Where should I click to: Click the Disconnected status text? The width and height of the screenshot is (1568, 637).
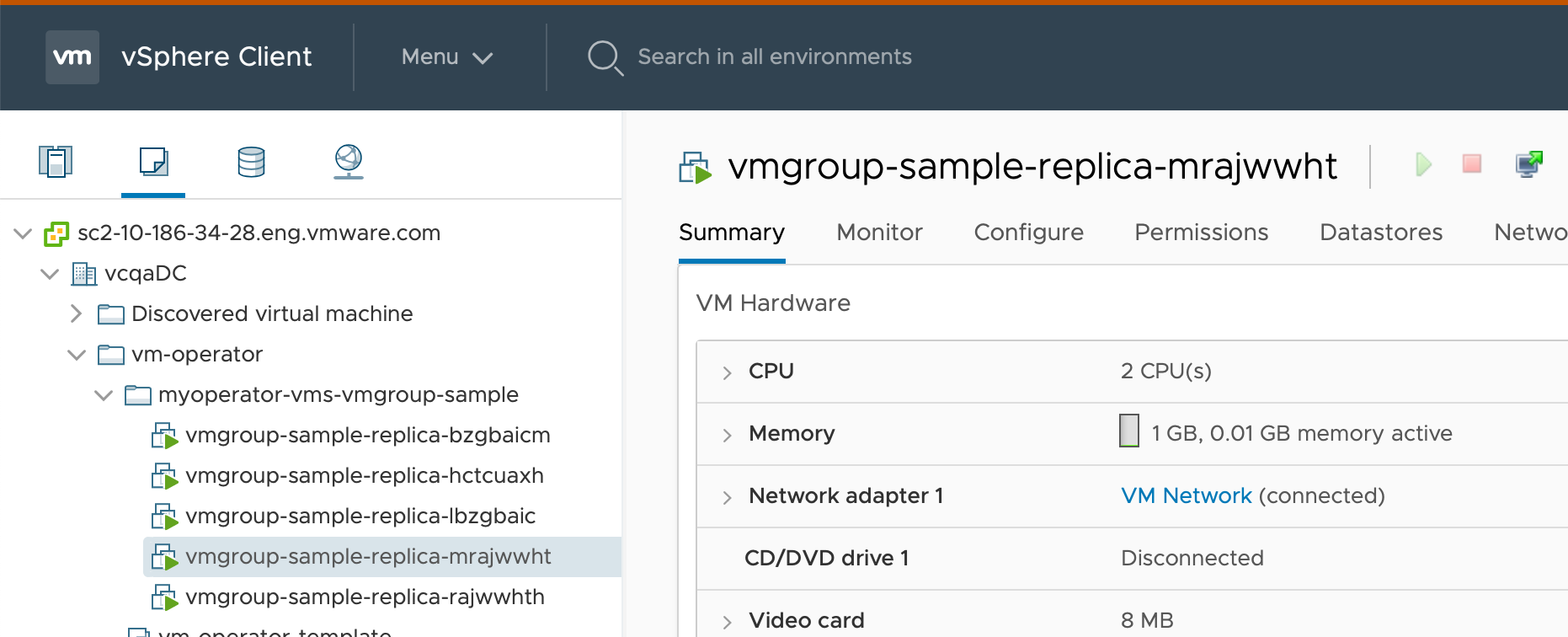coord(1192,558)
